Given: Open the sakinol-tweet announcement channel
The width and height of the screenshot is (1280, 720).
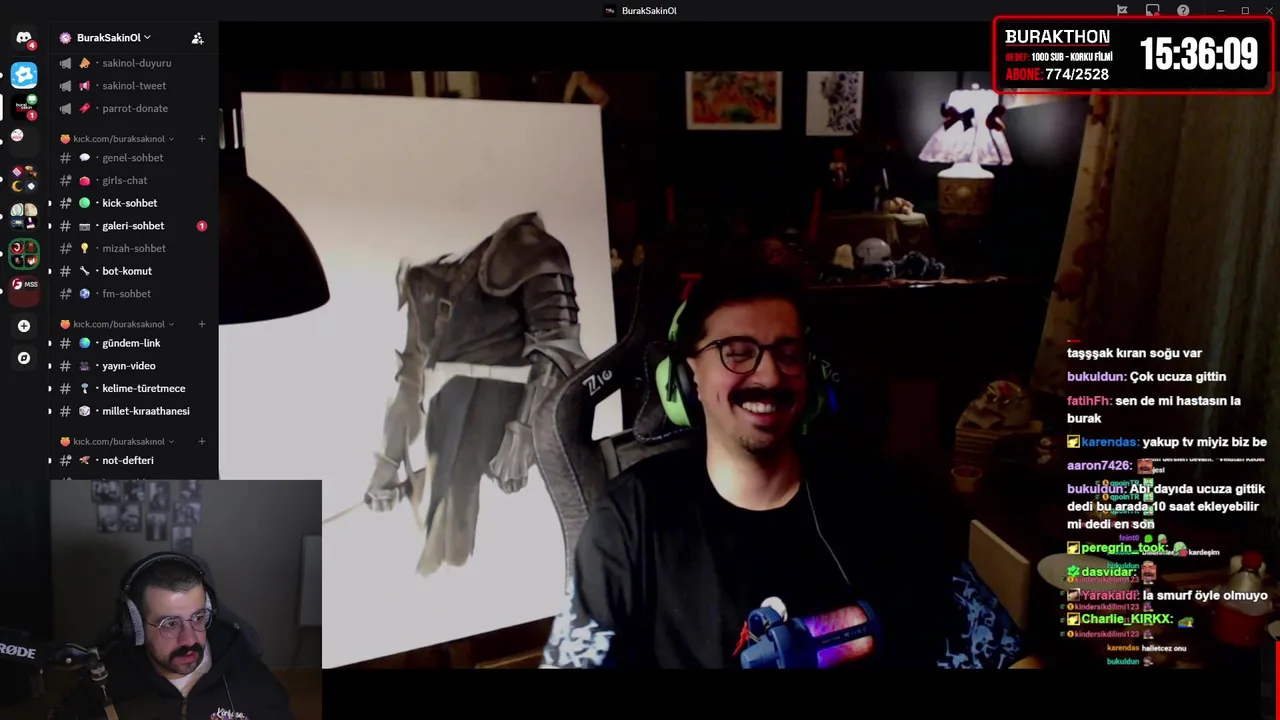Looking at the screenshot, I should pyautogui.click(x=133, y=86).
